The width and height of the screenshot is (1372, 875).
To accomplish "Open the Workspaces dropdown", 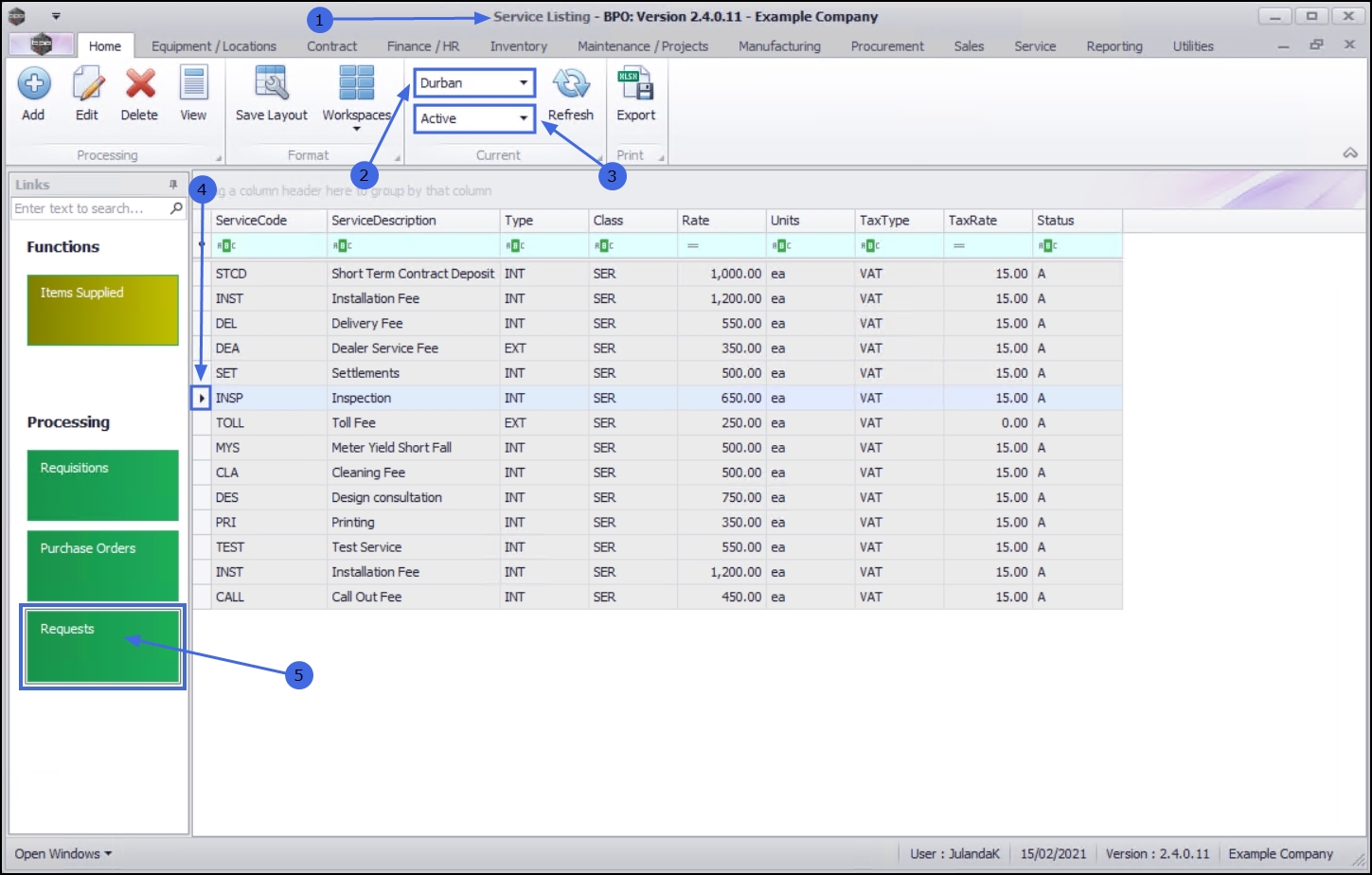I will 356,95.
